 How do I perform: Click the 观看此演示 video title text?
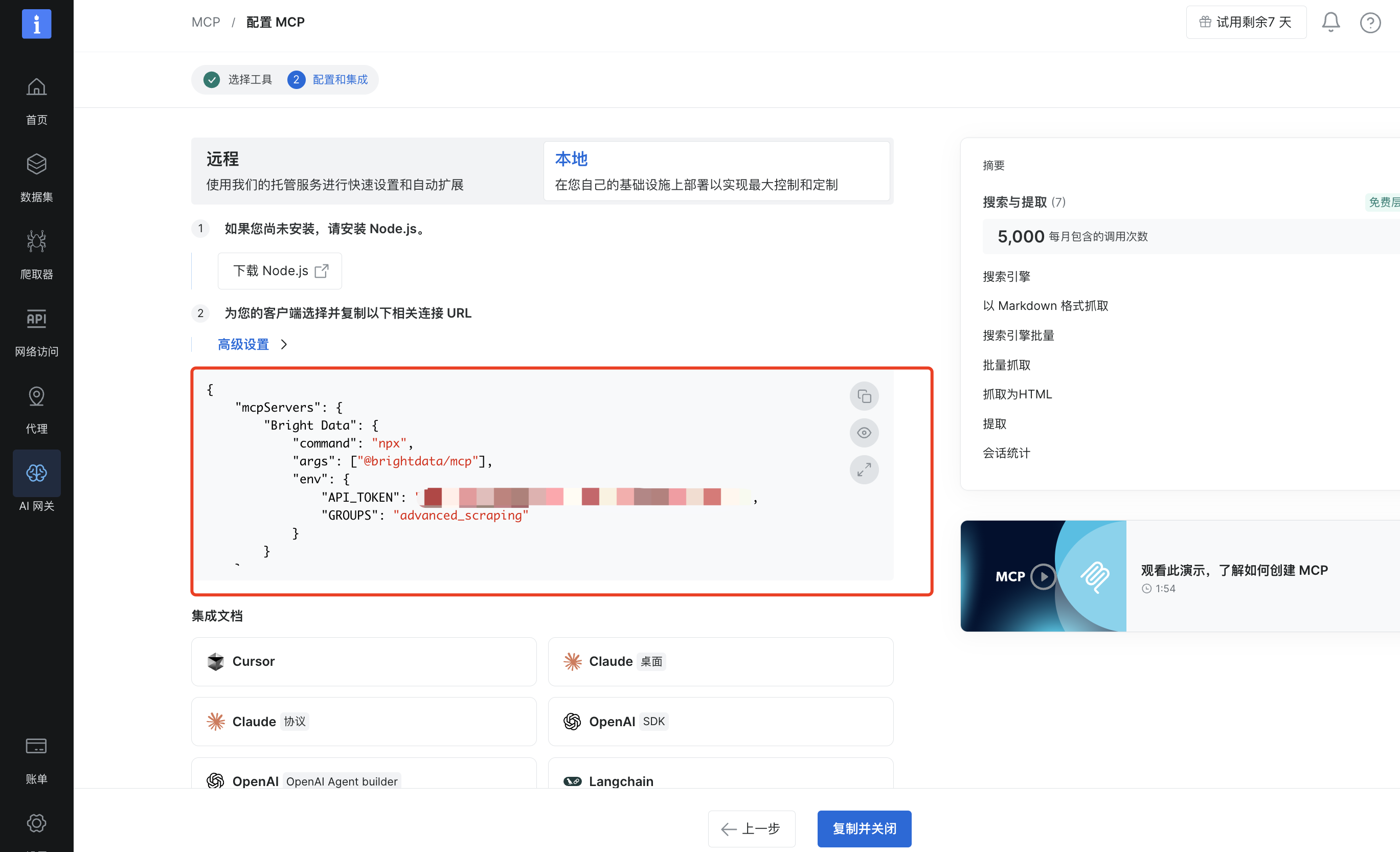tap(1233, 570)
